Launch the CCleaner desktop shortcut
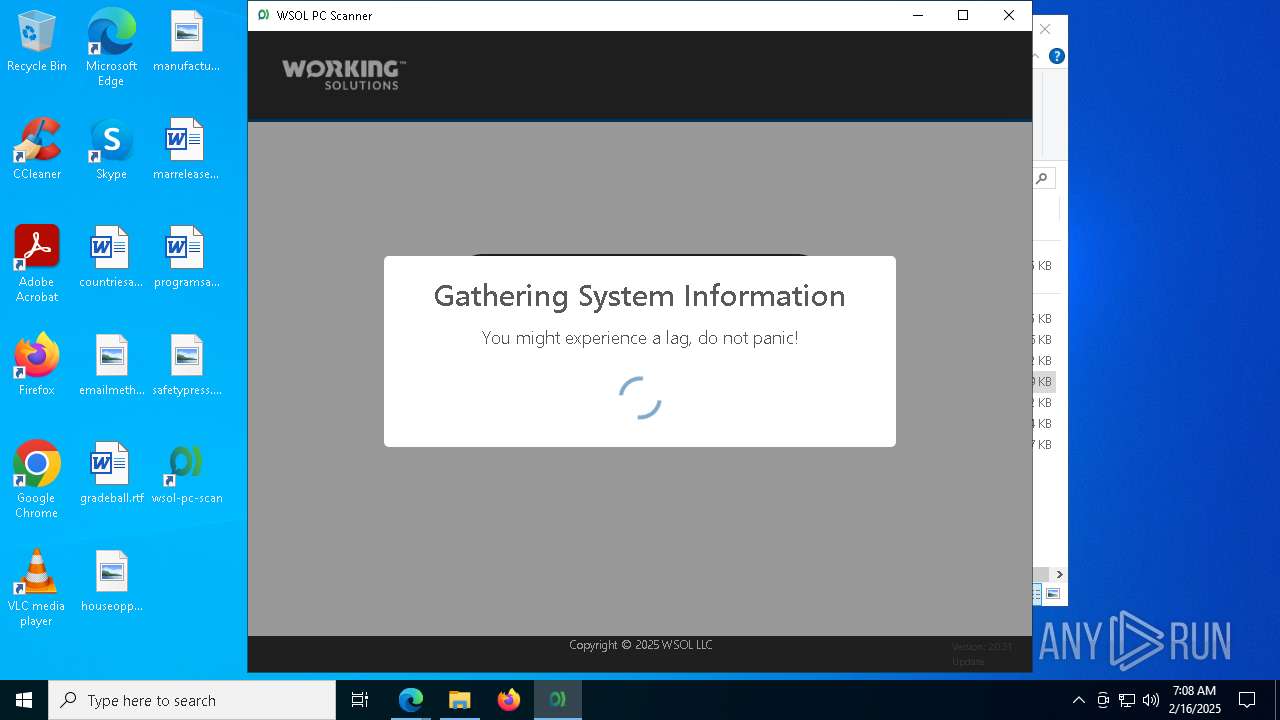Screen dimensions: 1280x720 37,149
